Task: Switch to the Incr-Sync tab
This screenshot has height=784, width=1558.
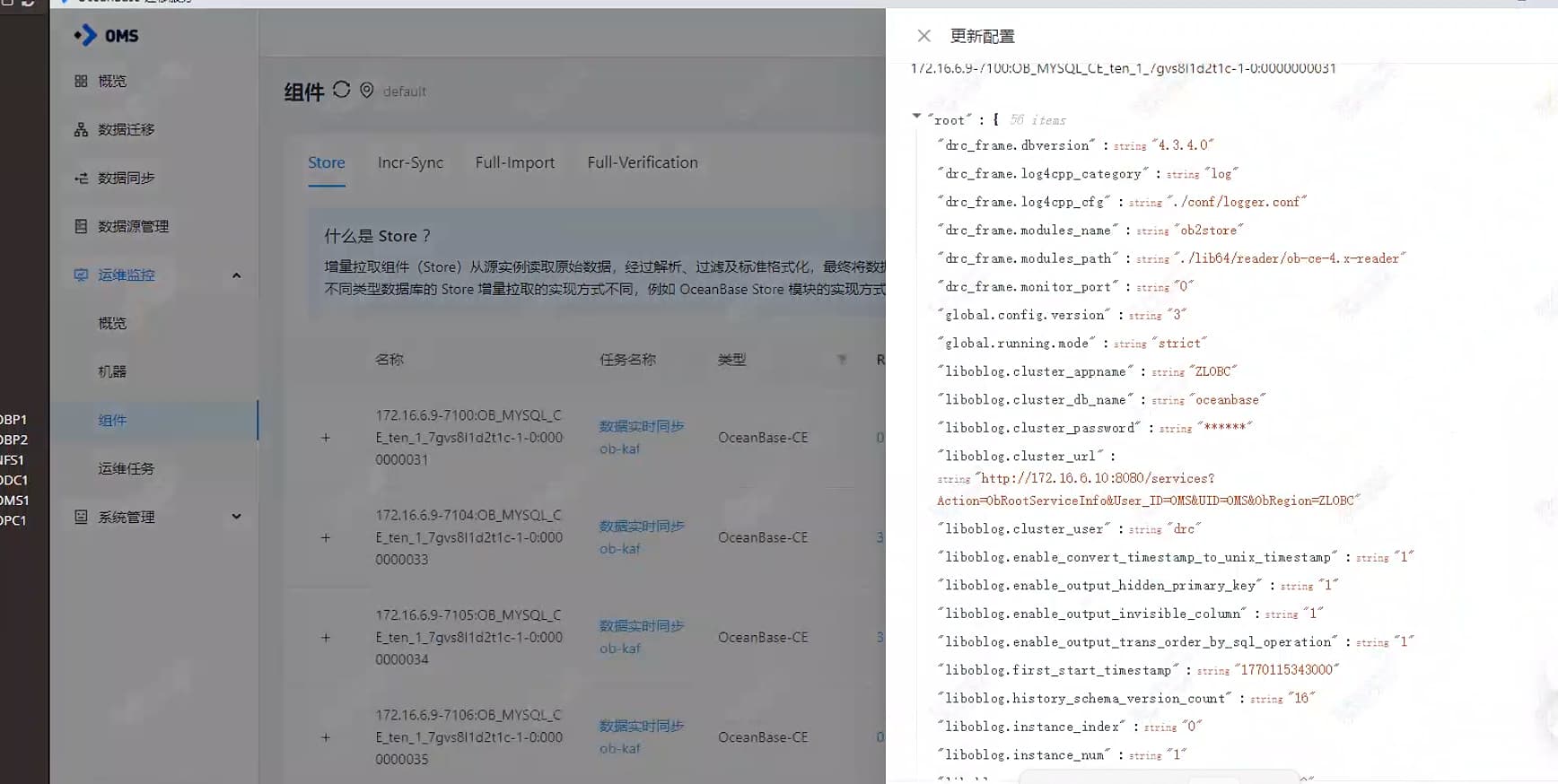Action: (x=410, y=162)
